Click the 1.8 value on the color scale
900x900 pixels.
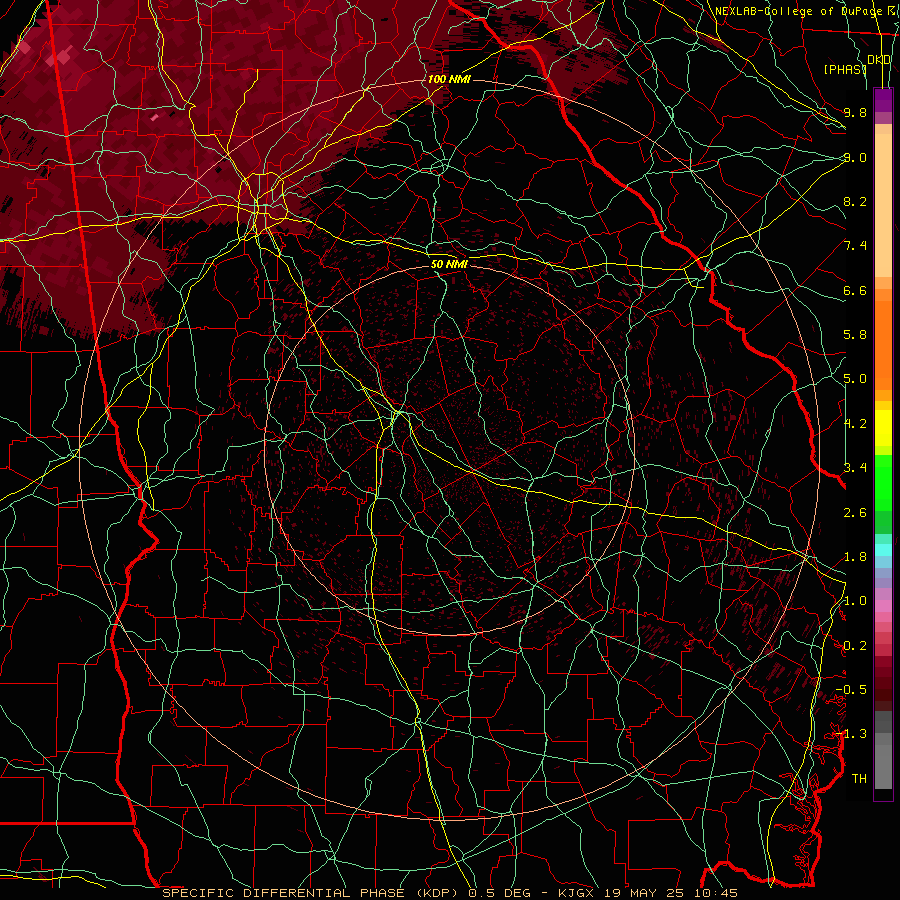(855, 557)
